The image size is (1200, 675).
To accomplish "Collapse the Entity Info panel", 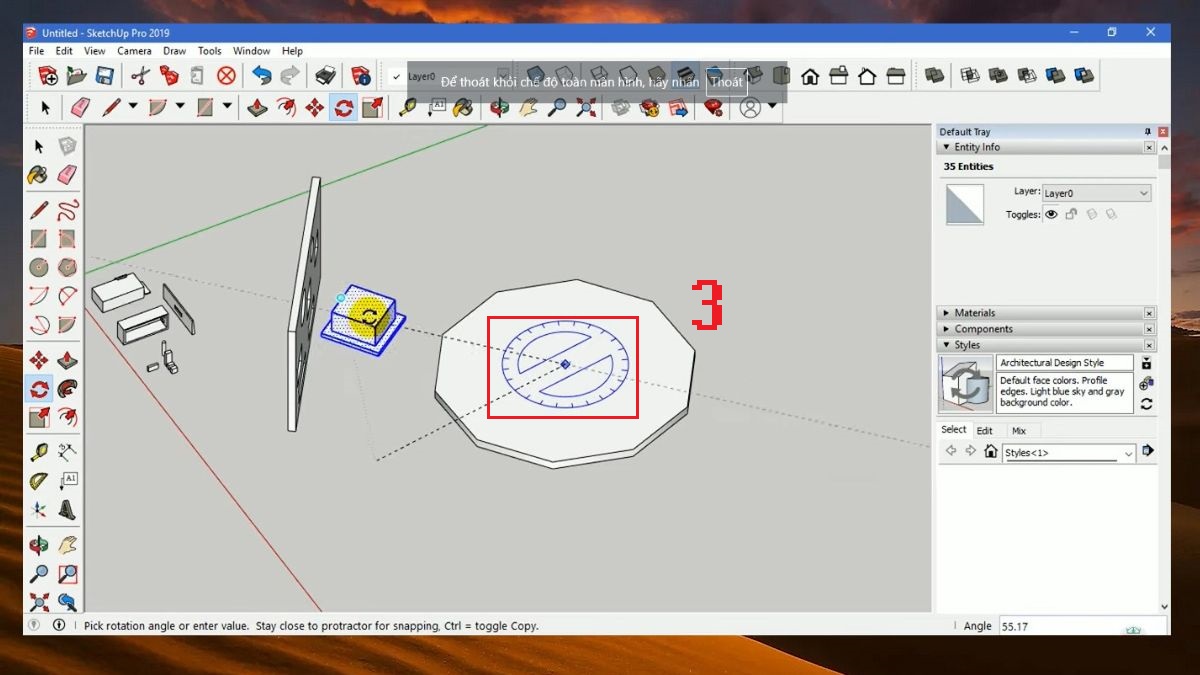I will point(1046,147).
